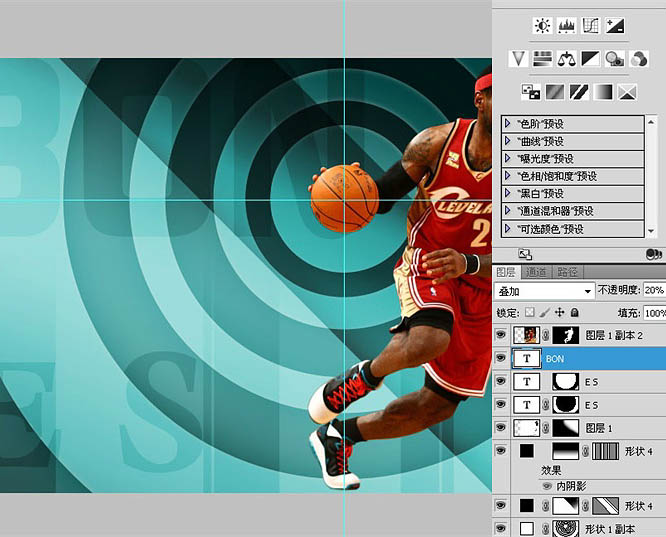The height and width of the screenshot is (537, 666).
Task: Click the 填充 100% field
Action: point(655,313)
